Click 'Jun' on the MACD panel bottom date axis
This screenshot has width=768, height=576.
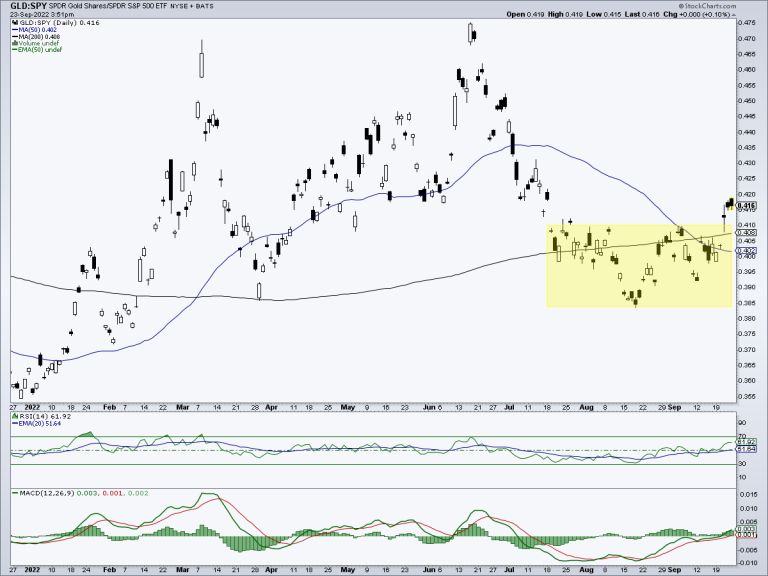coord(429,570)
